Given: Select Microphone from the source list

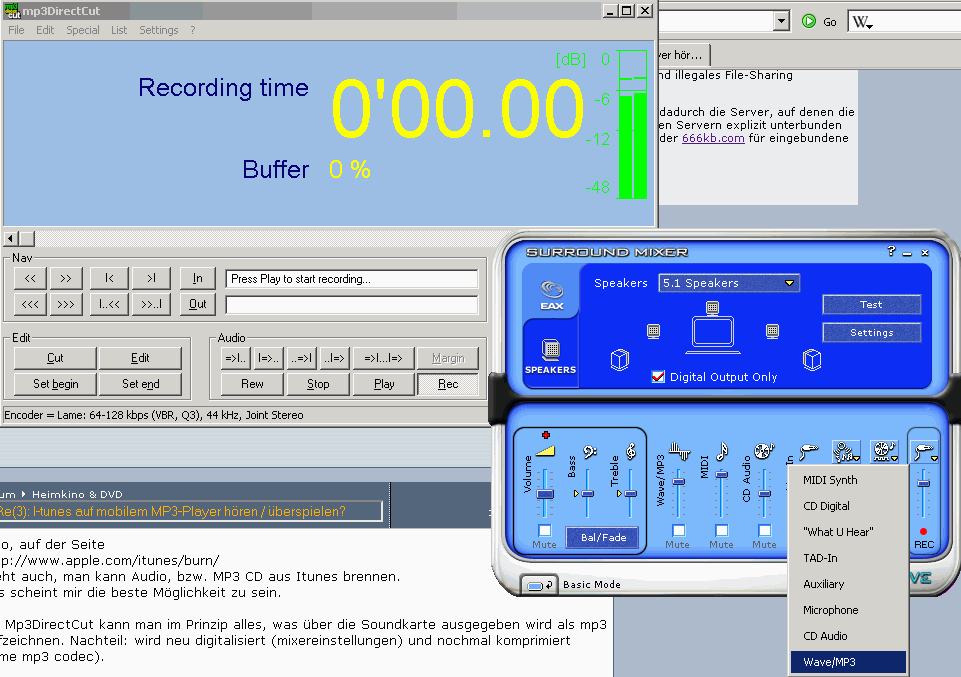Looking at the screenshot, I should 848,610.
